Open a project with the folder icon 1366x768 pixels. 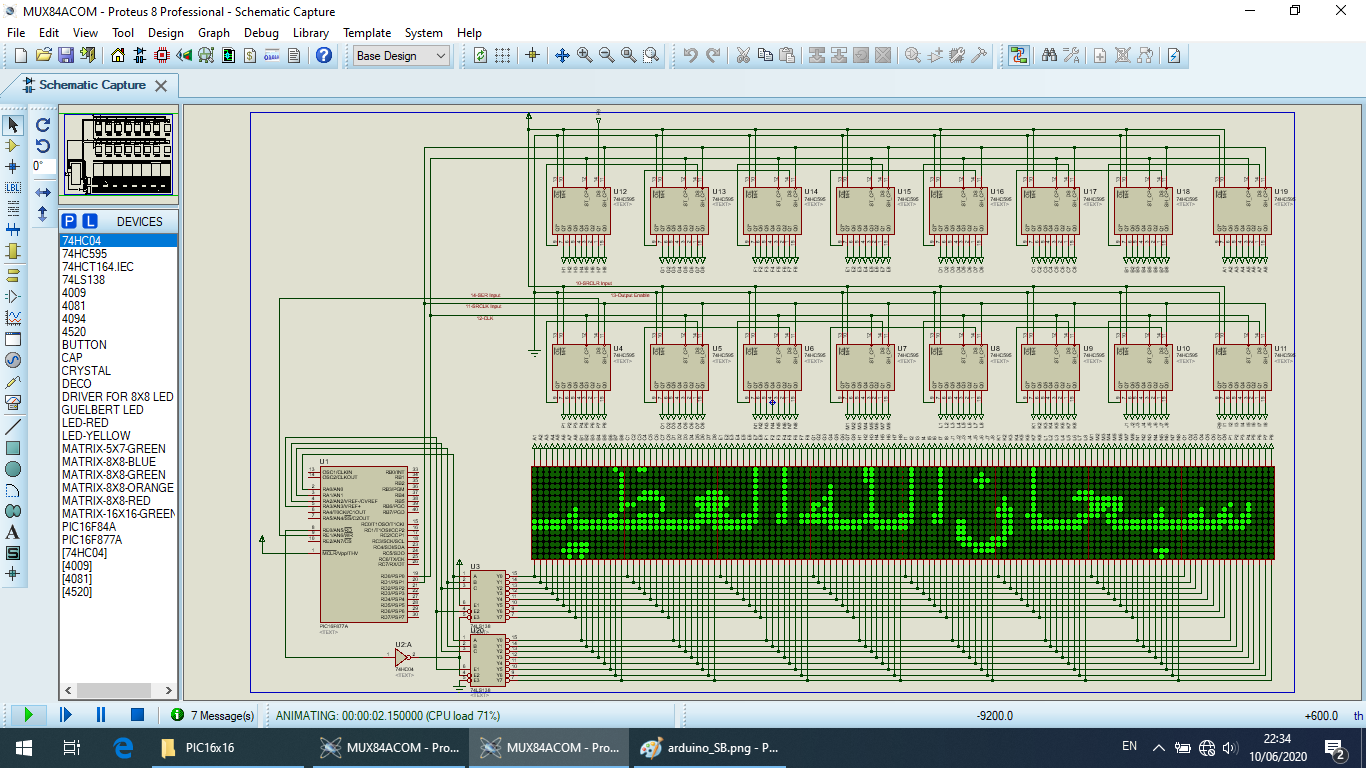pos(43,56)
